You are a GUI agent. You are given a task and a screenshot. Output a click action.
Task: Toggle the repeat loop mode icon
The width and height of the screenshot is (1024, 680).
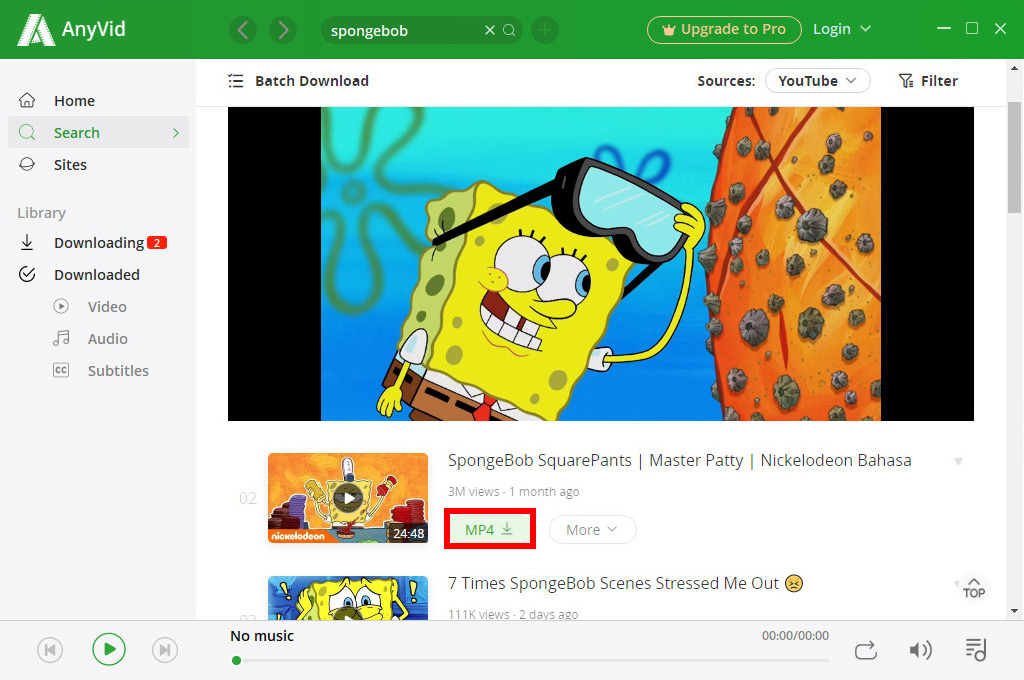click(x=866, y=651)
